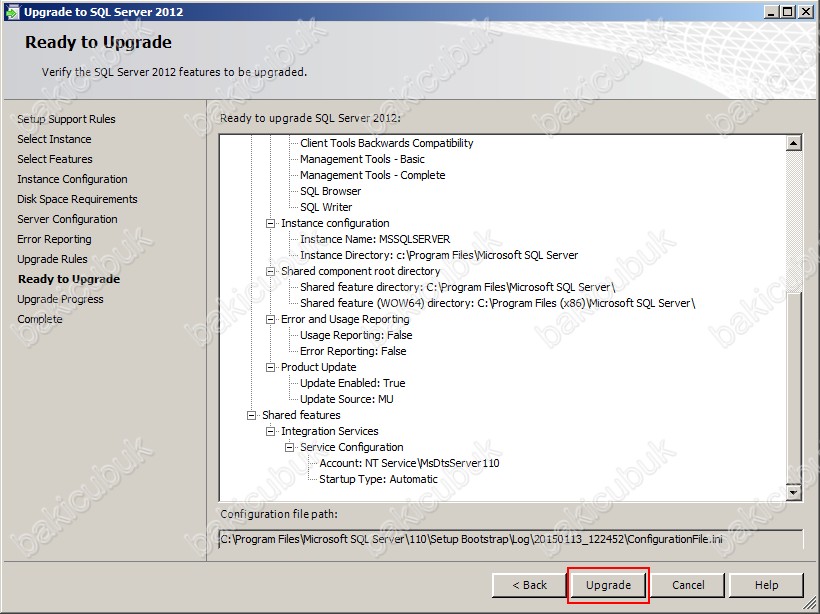This screenshot has height=614, width=820.
Task: Open the Server Configuration step
Action: (x=67, y=219)
